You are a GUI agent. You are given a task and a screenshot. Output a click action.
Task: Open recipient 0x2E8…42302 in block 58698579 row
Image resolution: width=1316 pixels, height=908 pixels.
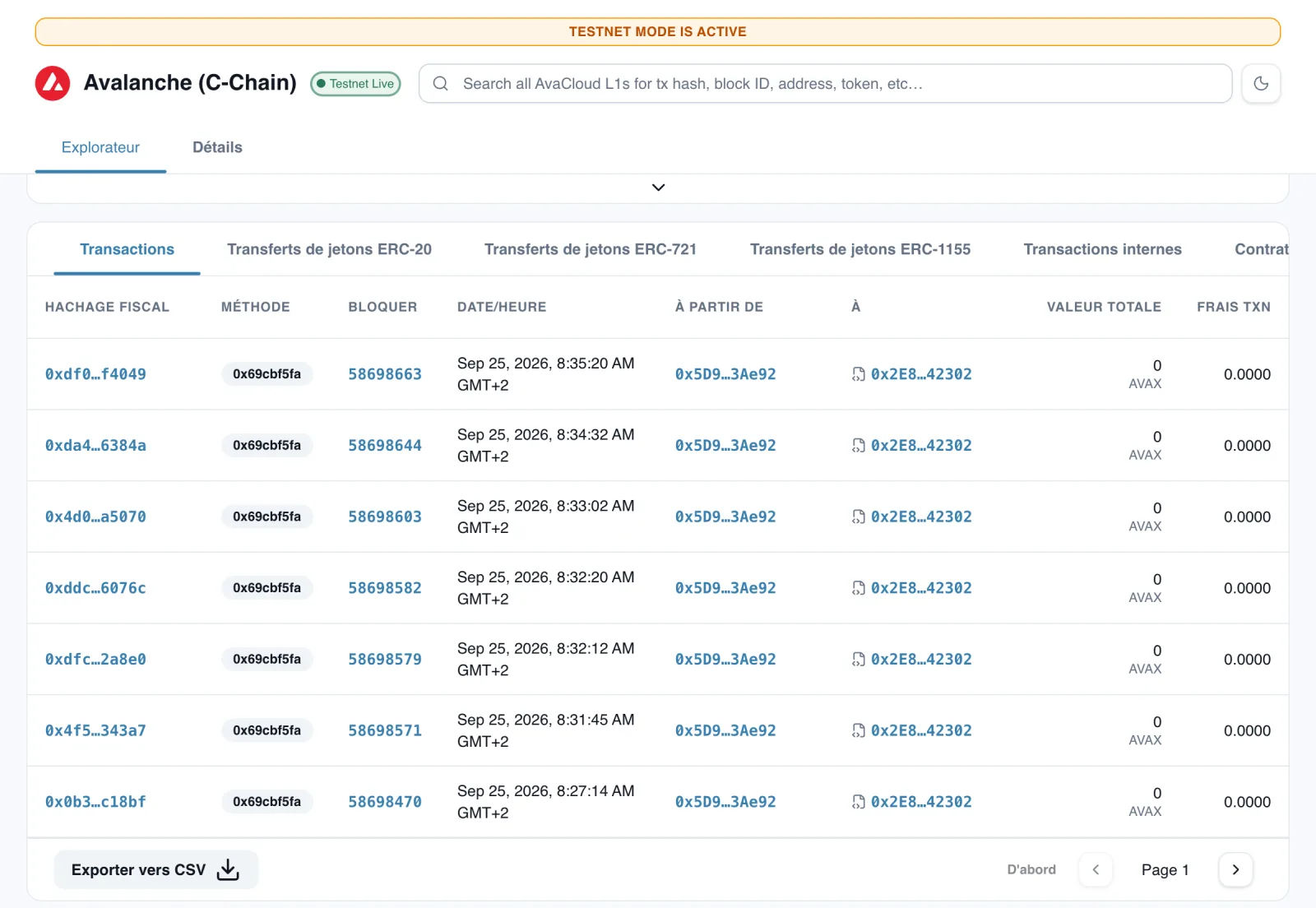tap(921, 660)
